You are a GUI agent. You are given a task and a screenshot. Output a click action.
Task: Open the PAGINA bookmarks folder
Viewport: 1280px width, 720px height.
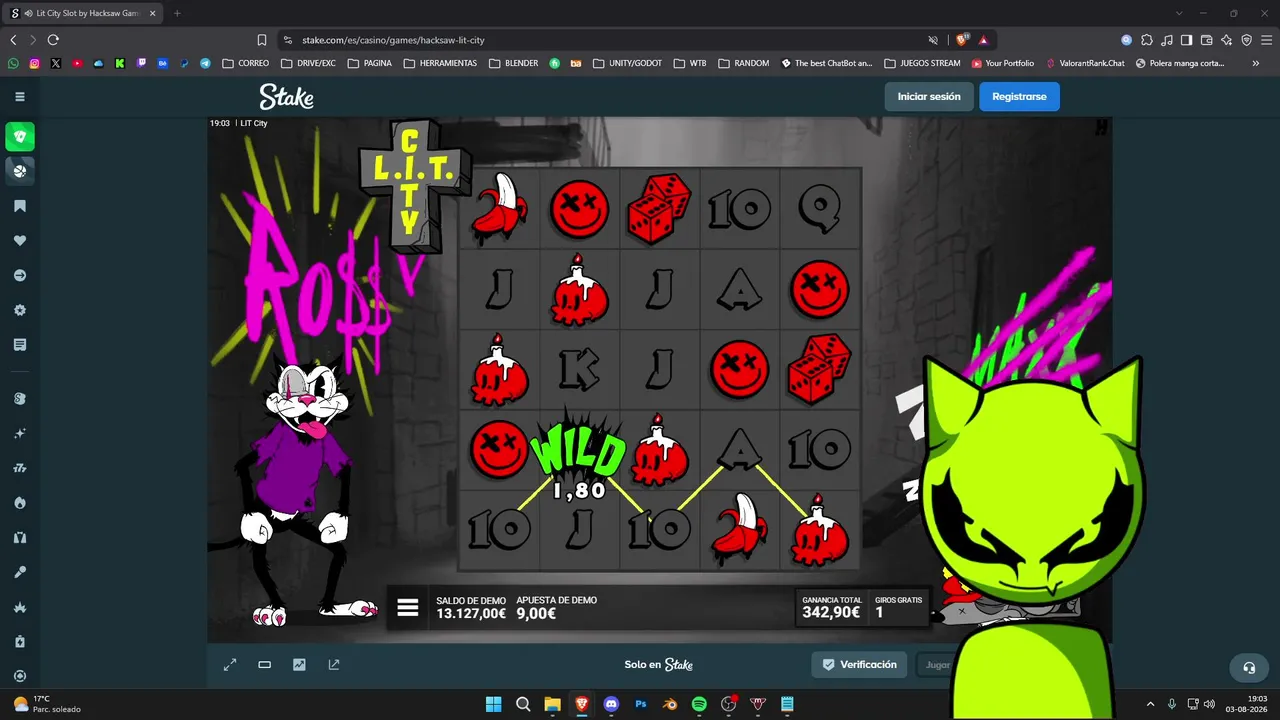(x=370, y=63)
